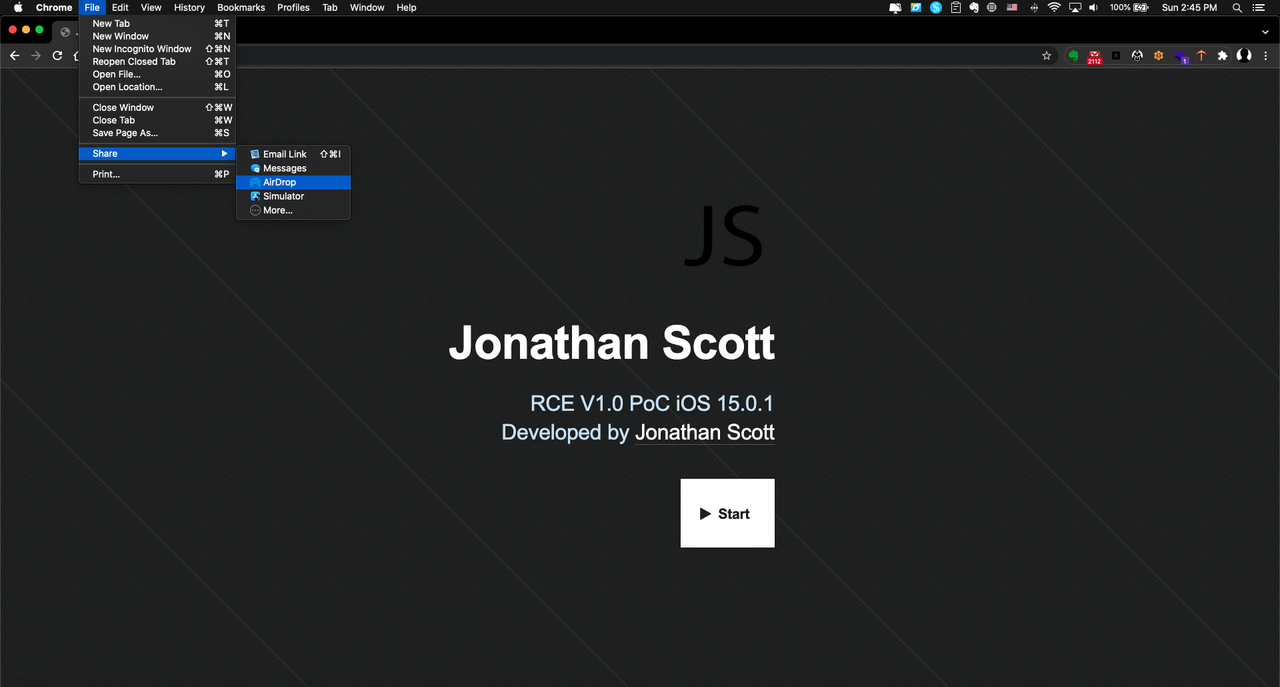Open the Profiles menu
Viewport: 1280px width, 687px height.
click(x=293, y=7)
